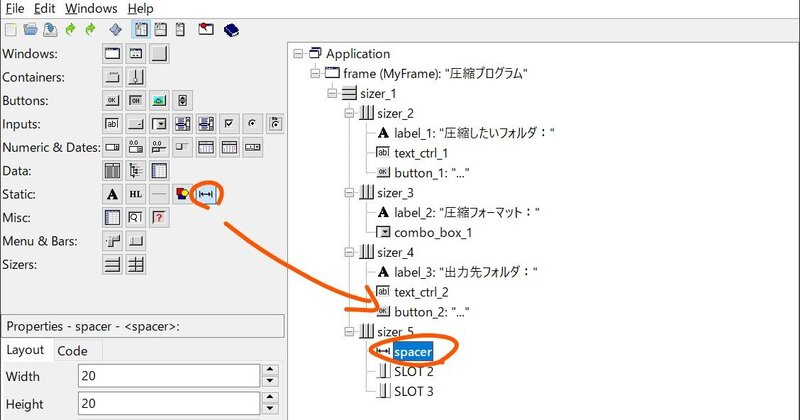Viewport: 800px width, 420px height.
Task: Choose the GridSizer icon in Sizers row
Action: tap(136, 265)
